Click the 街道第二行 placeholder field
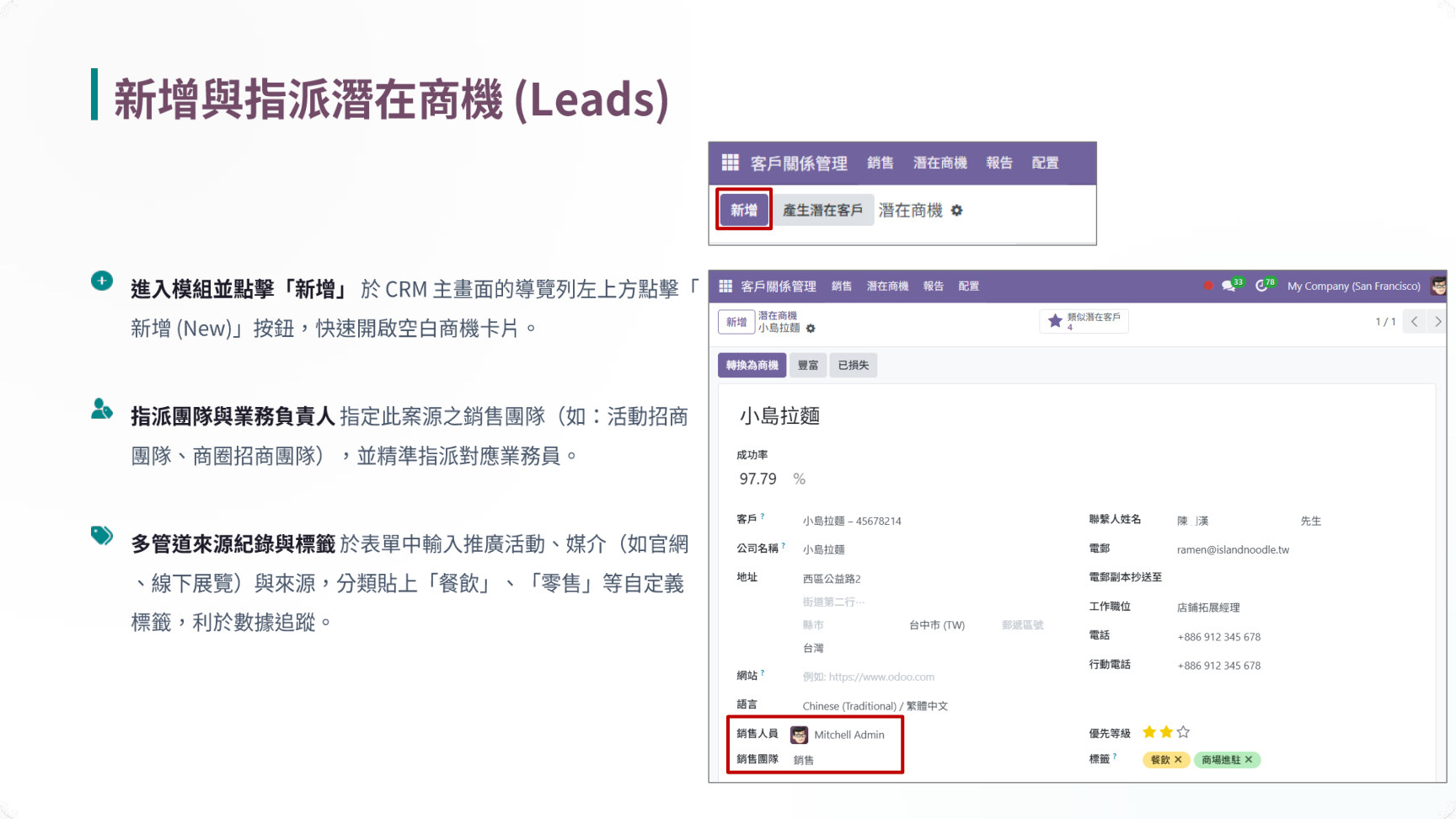 [833, 602]
